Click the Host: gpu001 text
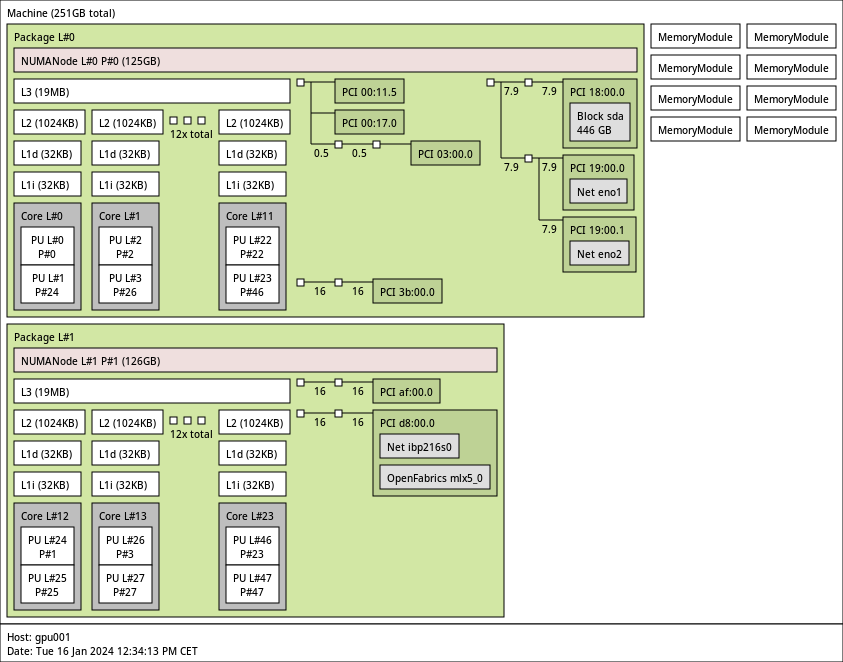 coord(39,637)
